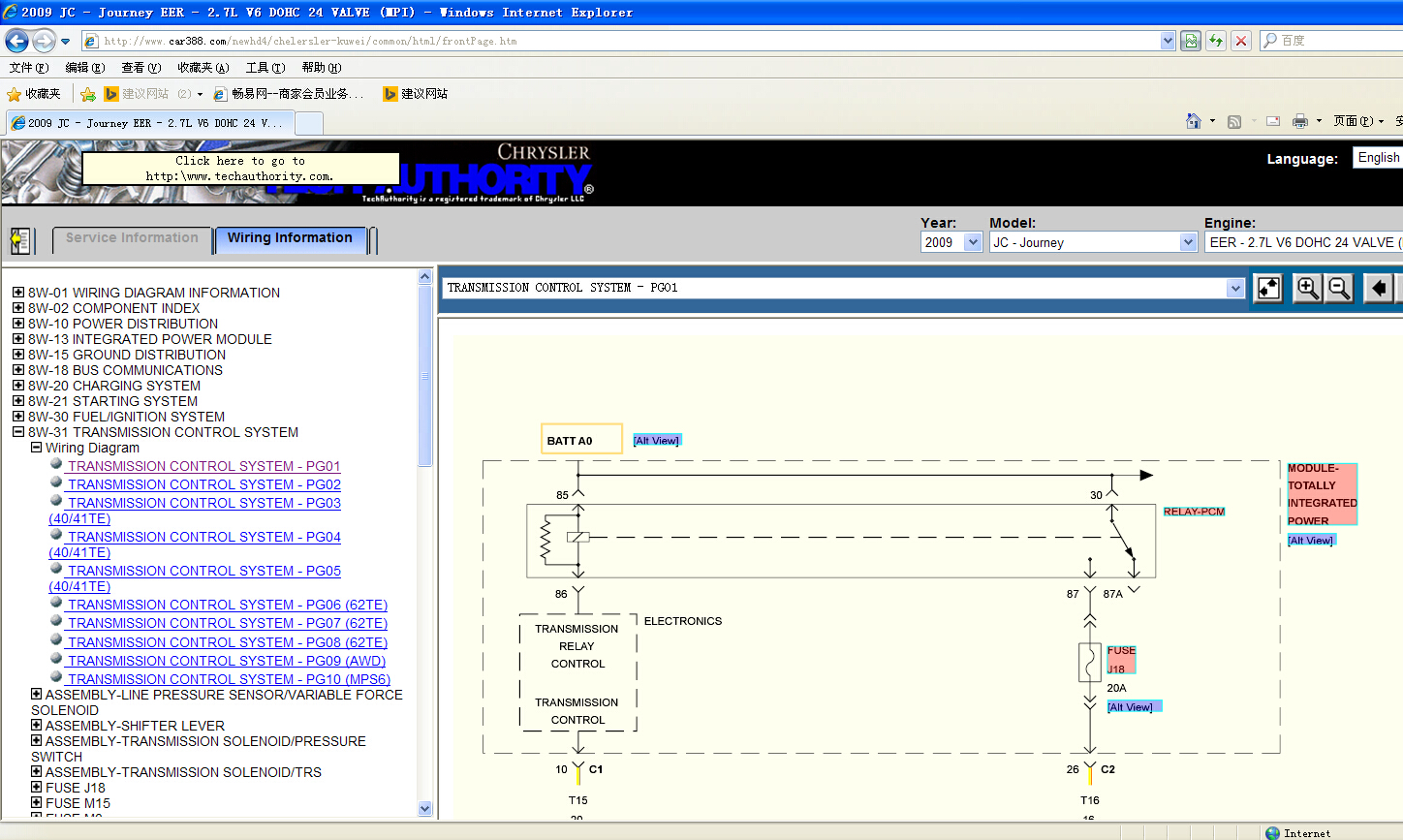Expand FUSE J18 tree node
The image size is (1403, 840).
coord(36,787)
